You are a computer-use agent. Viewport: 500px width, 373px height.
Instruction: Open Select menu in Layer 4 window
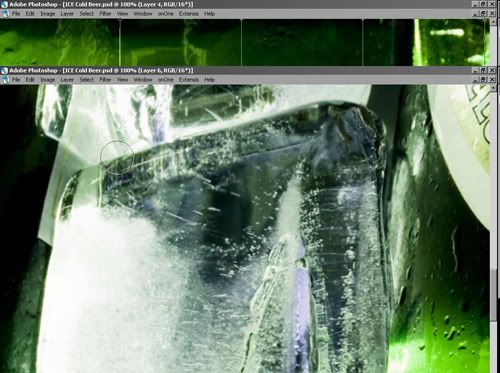87,14
